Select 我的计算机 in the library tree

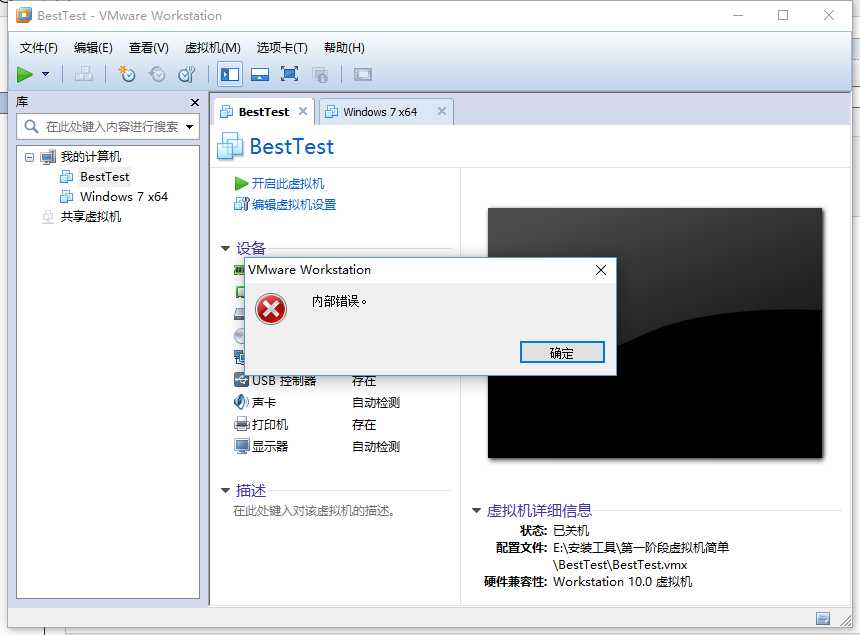(x=90, y=157)
